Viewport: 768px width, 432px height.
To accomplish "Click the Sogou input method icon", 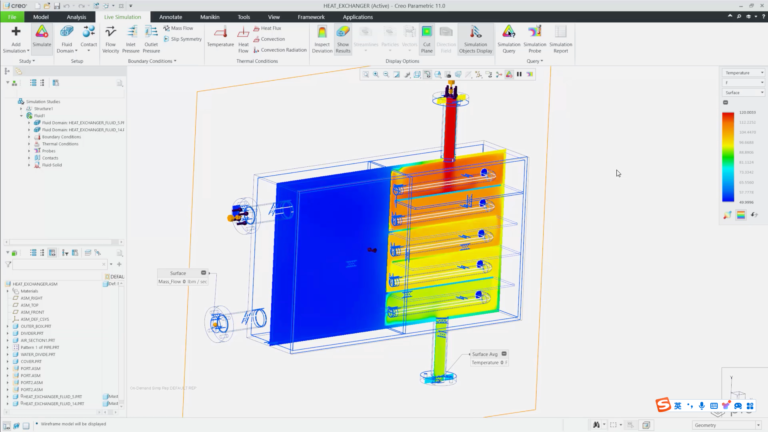I will (663, 405).
